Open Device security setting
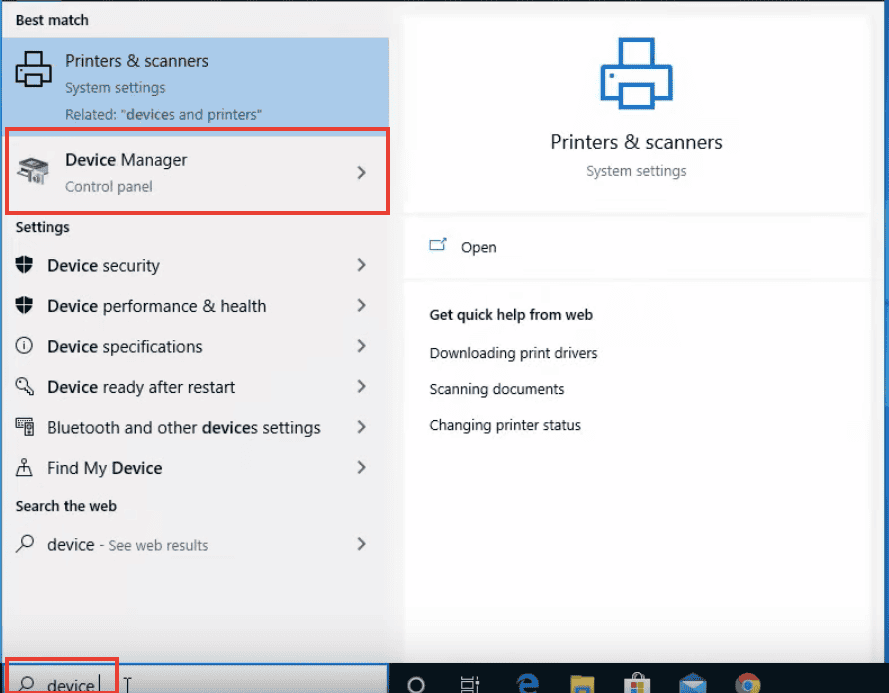889x693 pixels. (196, 265)
